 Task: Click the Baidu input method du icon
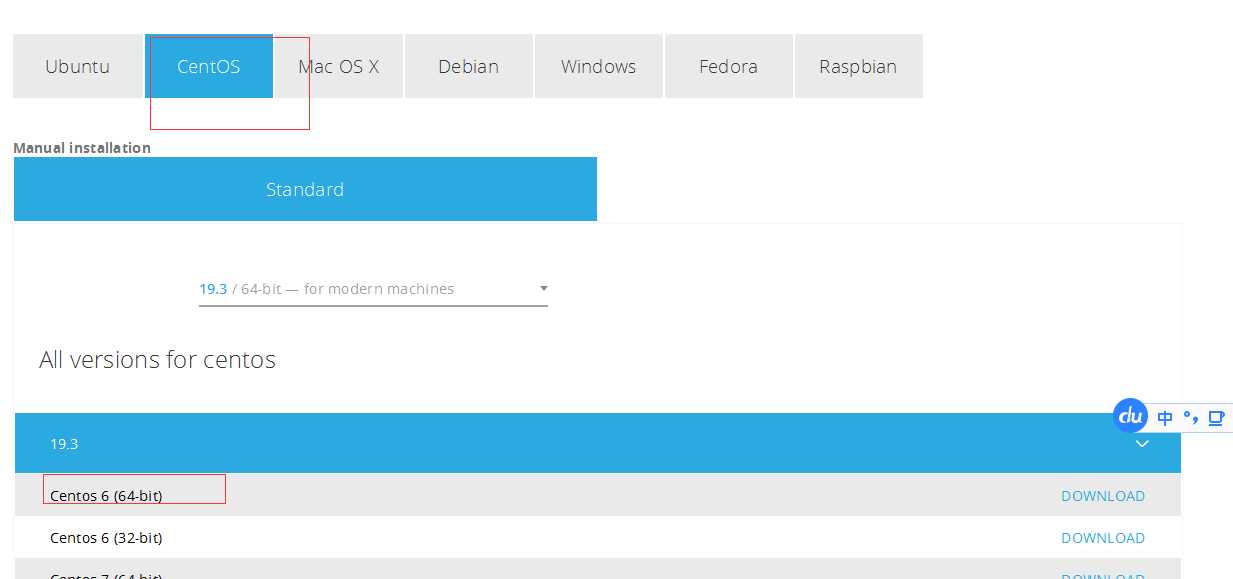click(x=1131, y=415)
